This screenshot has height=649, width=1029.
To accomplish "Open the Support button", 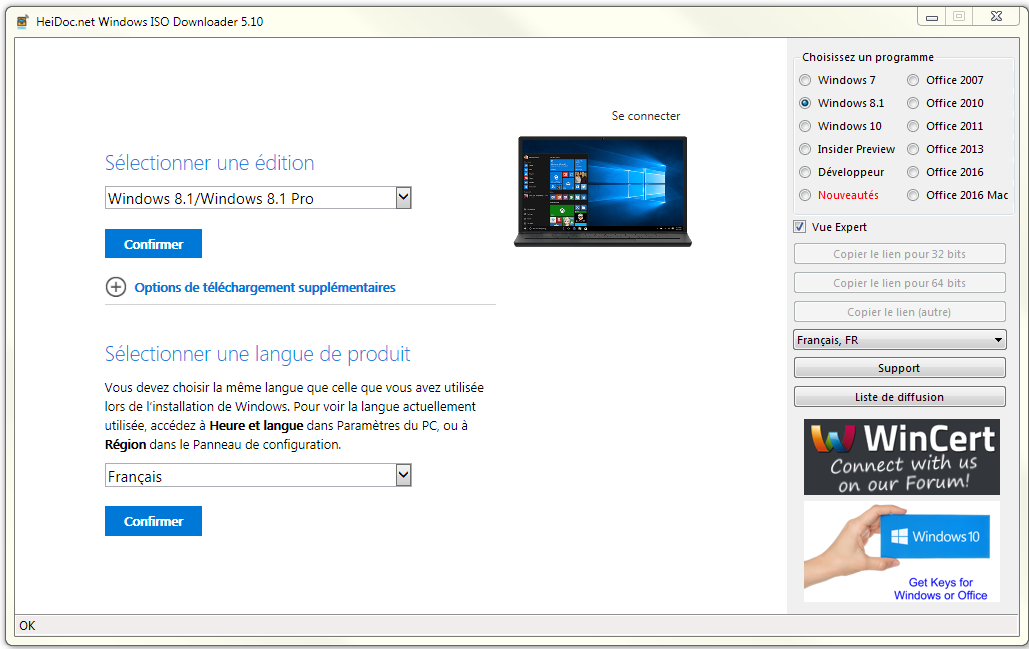I will [899, 368].
